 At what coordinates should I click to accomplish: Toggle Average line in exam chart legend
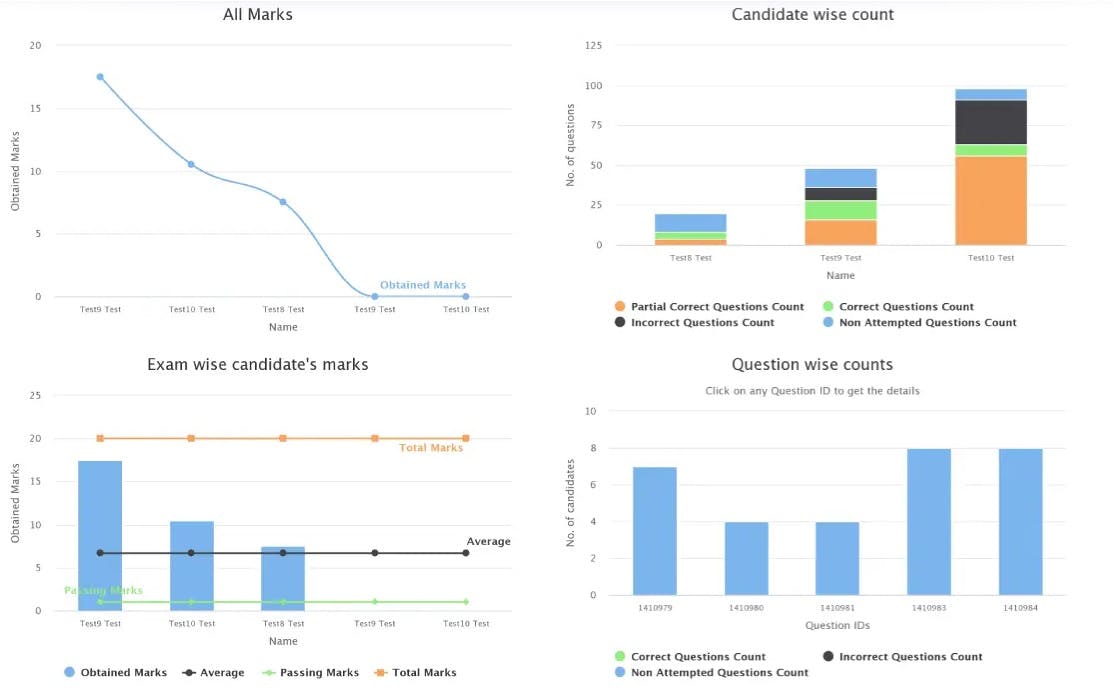(x=221, y=673)
